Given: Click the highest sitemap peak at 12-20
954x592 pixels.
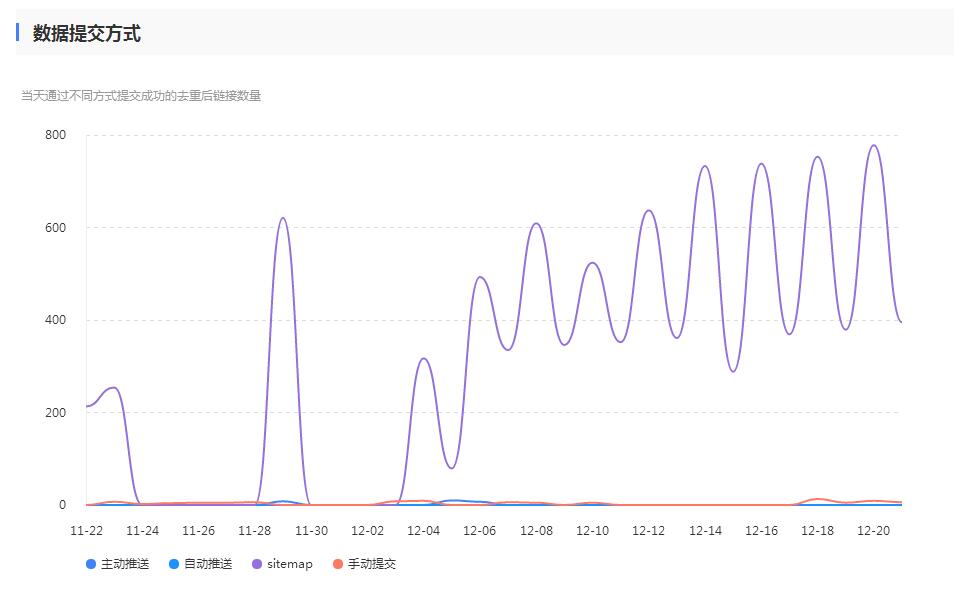Looking at the screenshot, I should point(874,145).
